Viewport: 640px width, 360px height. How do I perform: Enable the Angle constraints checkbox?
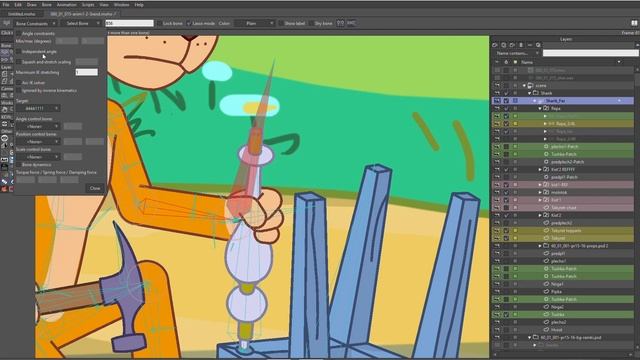pyautogui.click(x=18, y=33)
